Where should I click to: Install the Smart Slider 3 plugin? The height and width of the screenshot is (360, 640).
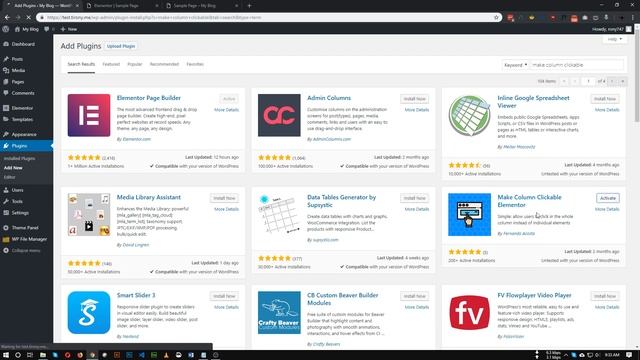click(224, 296)
